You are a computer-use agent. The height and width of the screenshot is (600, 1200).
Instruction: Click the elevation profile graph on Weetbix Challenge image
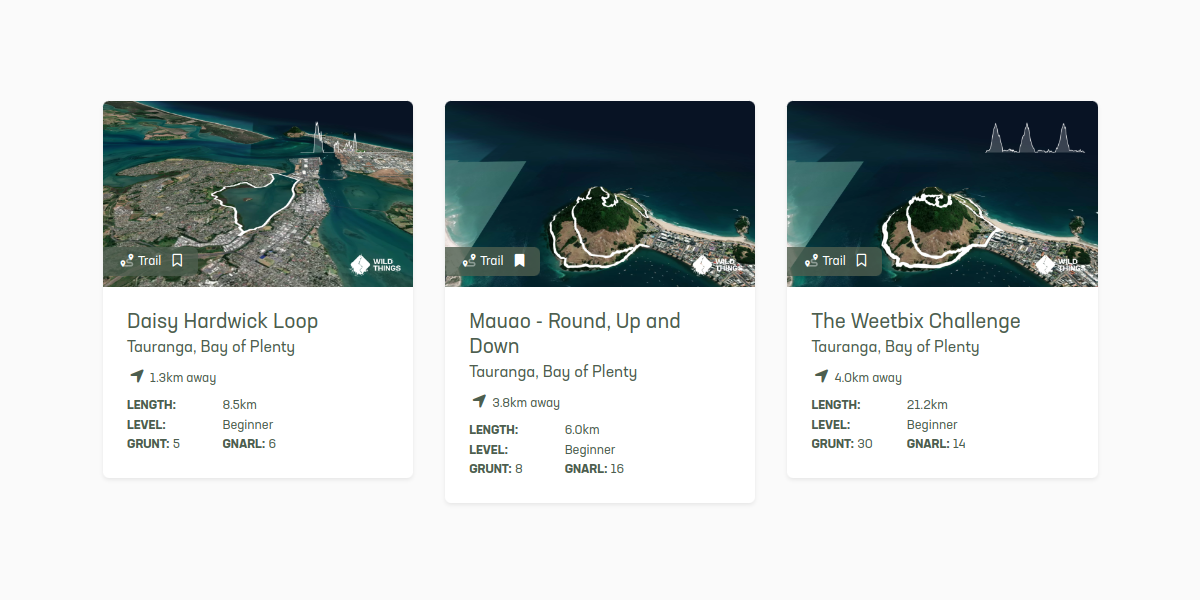click(x=1035, y=138)
